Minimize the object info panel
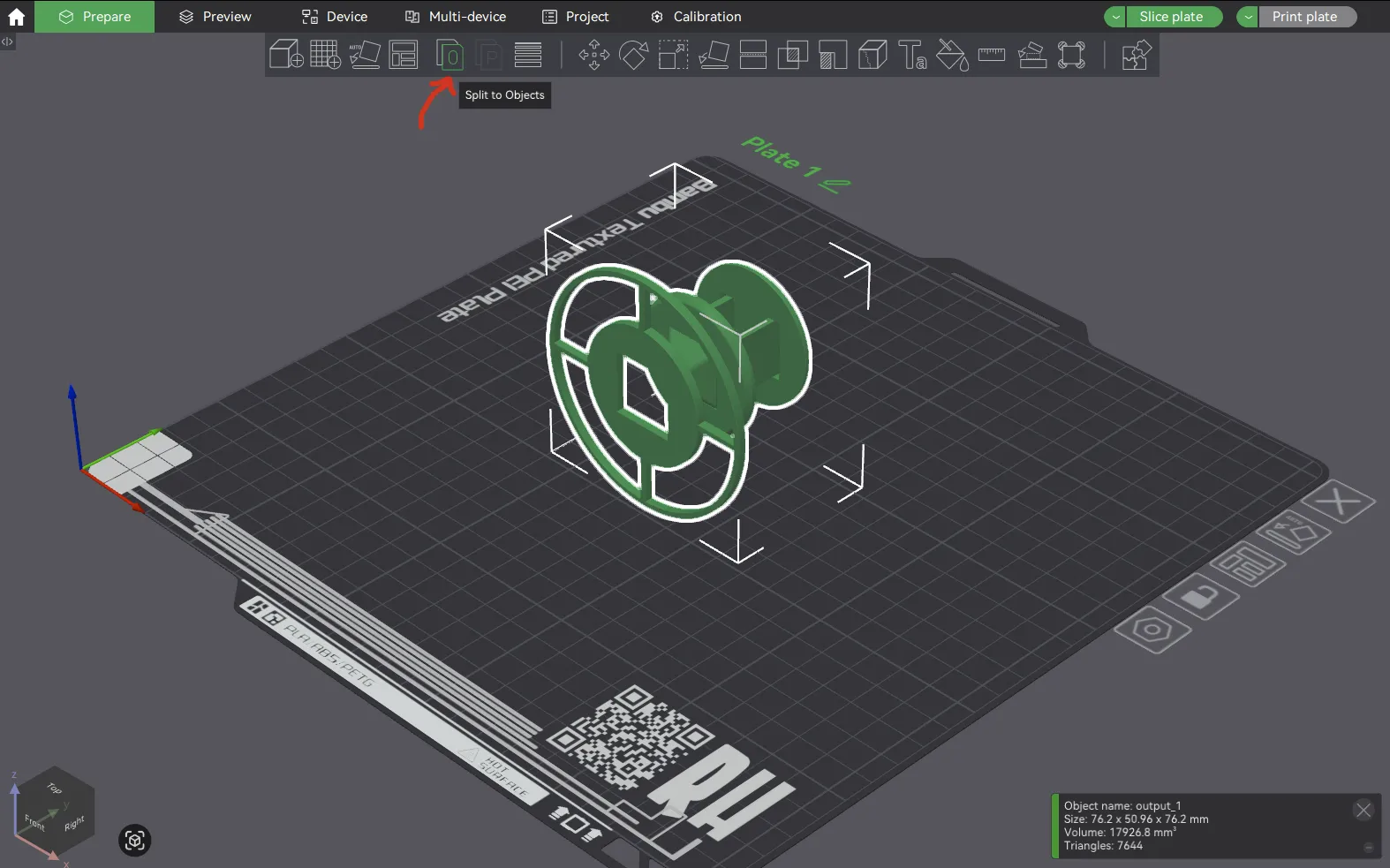The image size is (1390, 868). coord(1368,848)
